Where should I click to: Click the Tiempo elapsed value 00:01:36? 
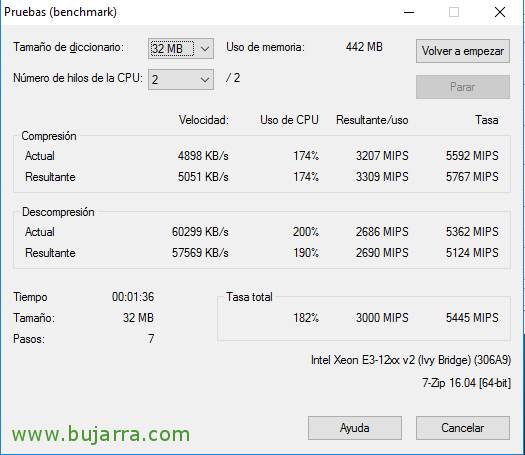tap(133, 297)
